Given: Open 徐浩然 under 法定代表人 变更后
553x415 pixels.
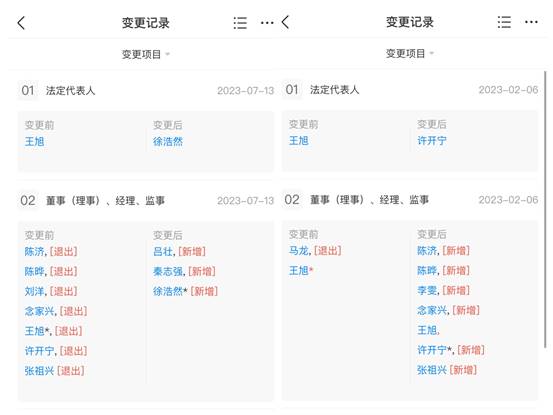Looking at the screenshot, I should [x=168, y=142].
